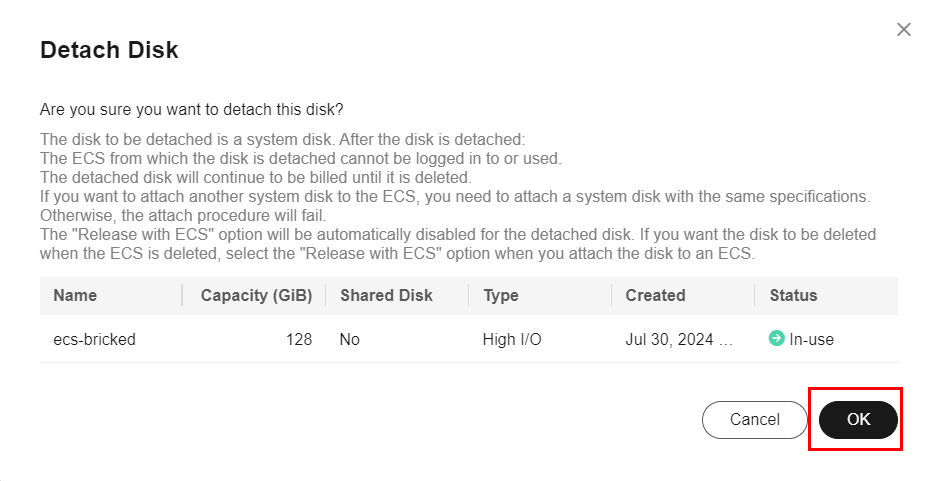Click the "No" shared disk value
Screen dimensions: 936x481
(349, 339)
